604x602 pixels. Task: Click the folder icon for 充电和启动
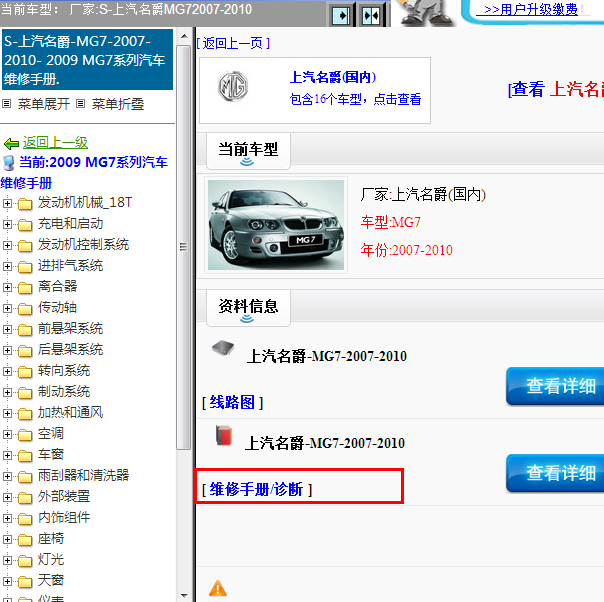tap(25, 225)
